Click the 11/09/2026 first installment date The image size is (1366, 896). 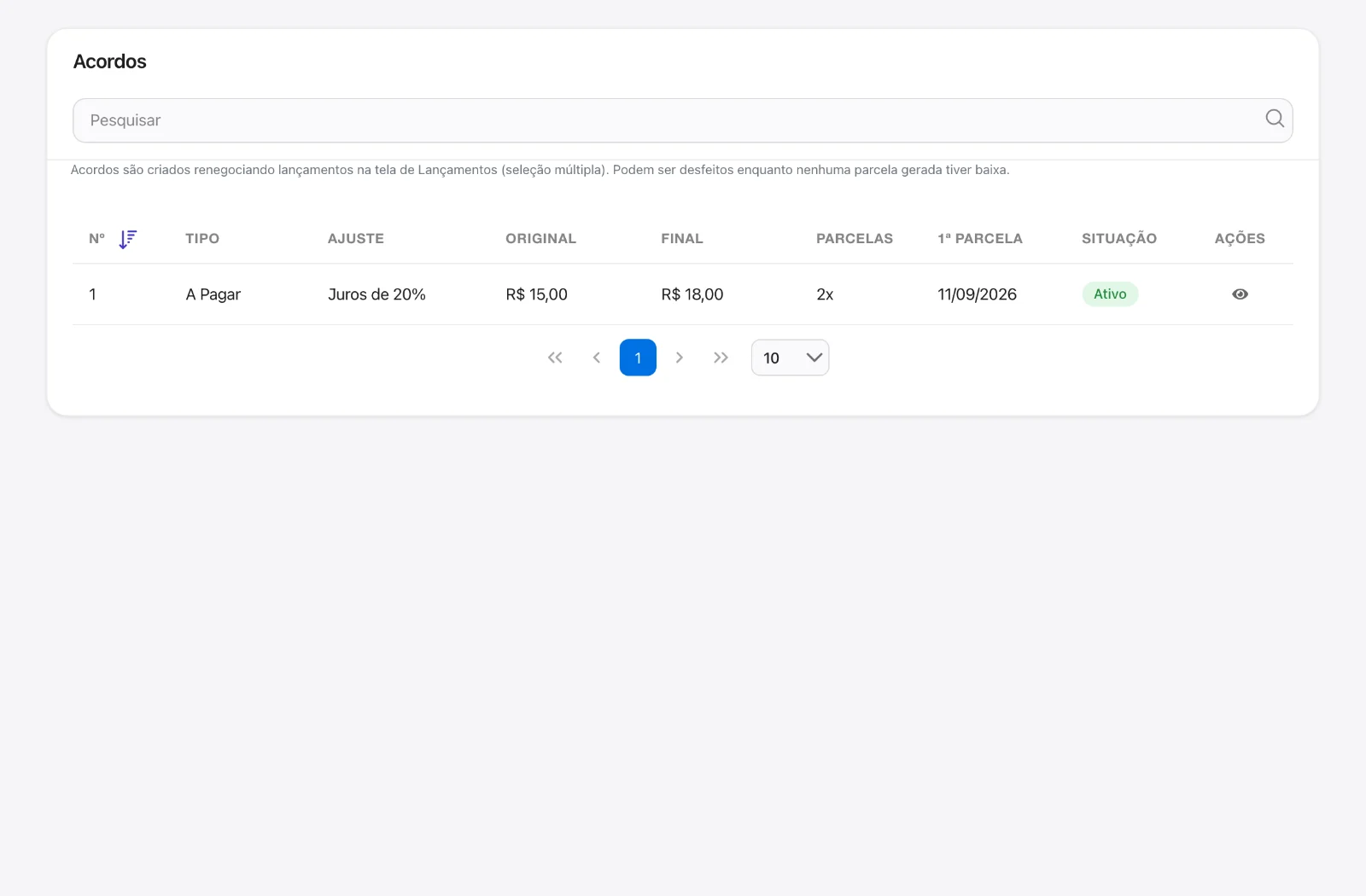[978, 294]
